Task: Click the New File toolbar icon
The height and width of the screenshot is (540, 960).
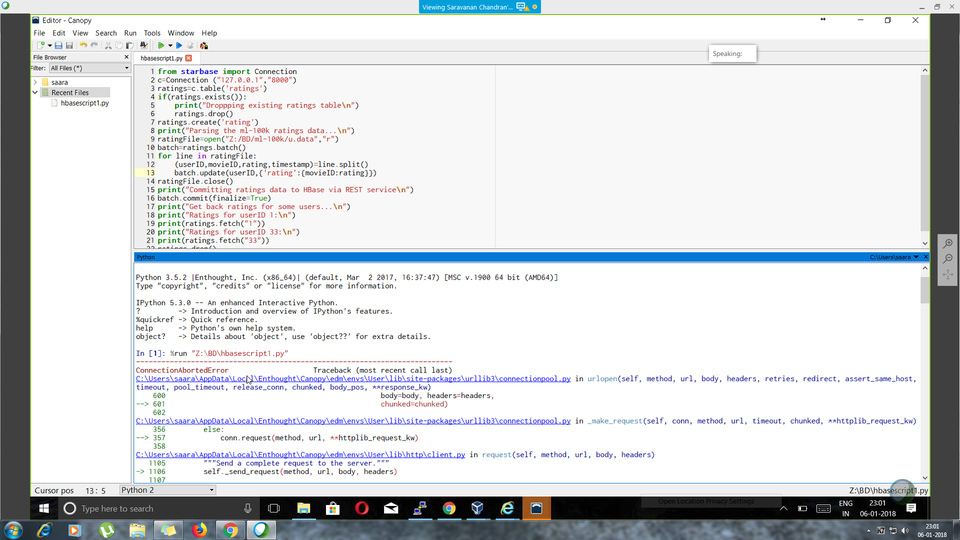Action: [x=41, y=45]
